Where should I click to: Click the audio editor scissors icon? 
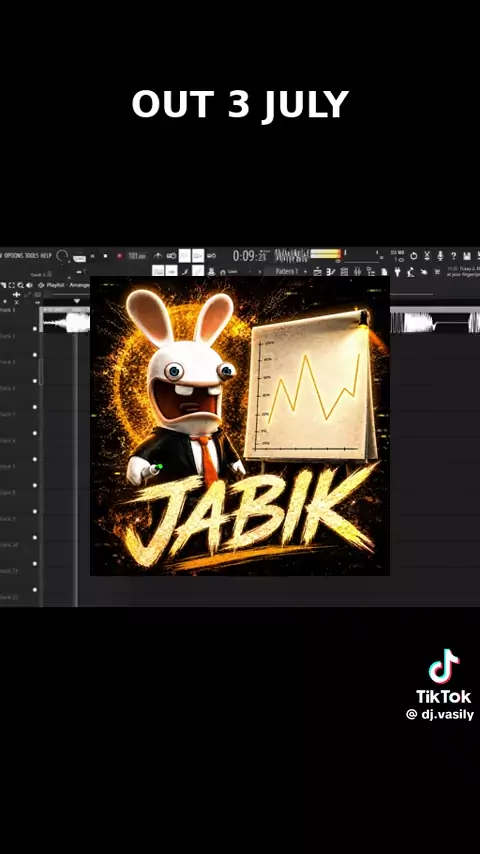pyautogui.click(x=427, y=256)
